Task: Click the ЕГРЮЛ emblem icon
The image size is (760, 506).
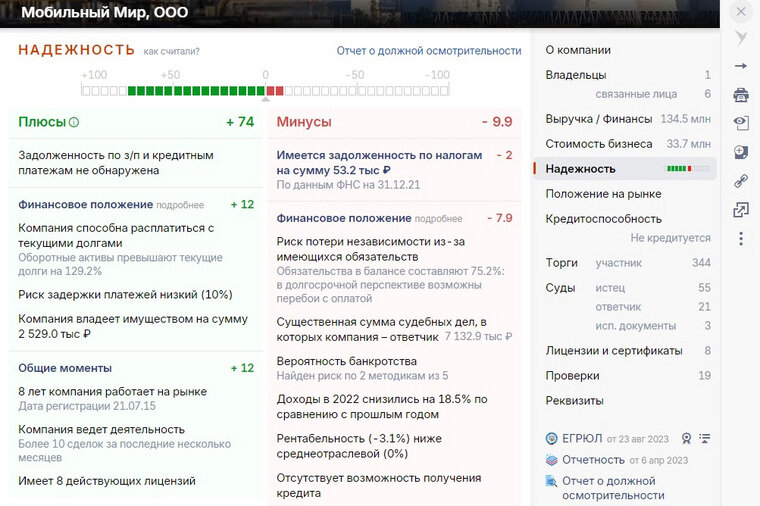Action: coord(552,439)
